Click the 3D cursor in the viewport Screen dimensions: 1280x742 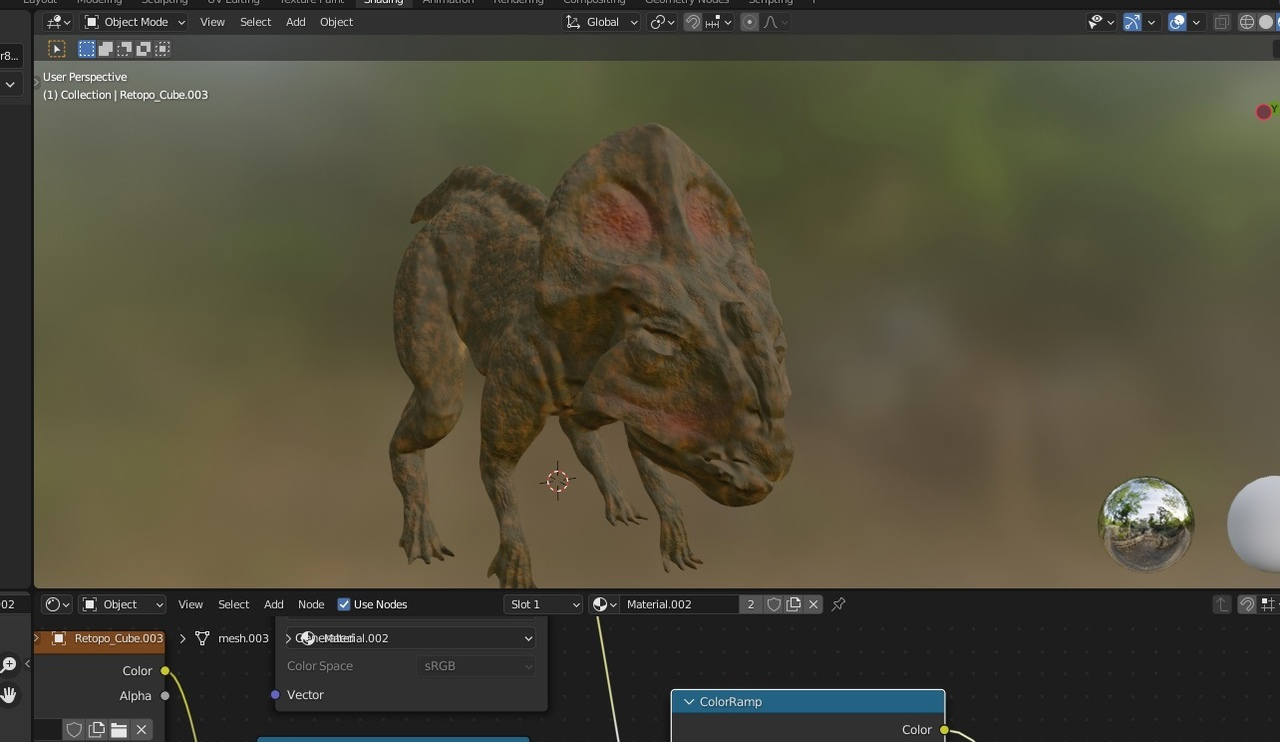pos(557,481)
